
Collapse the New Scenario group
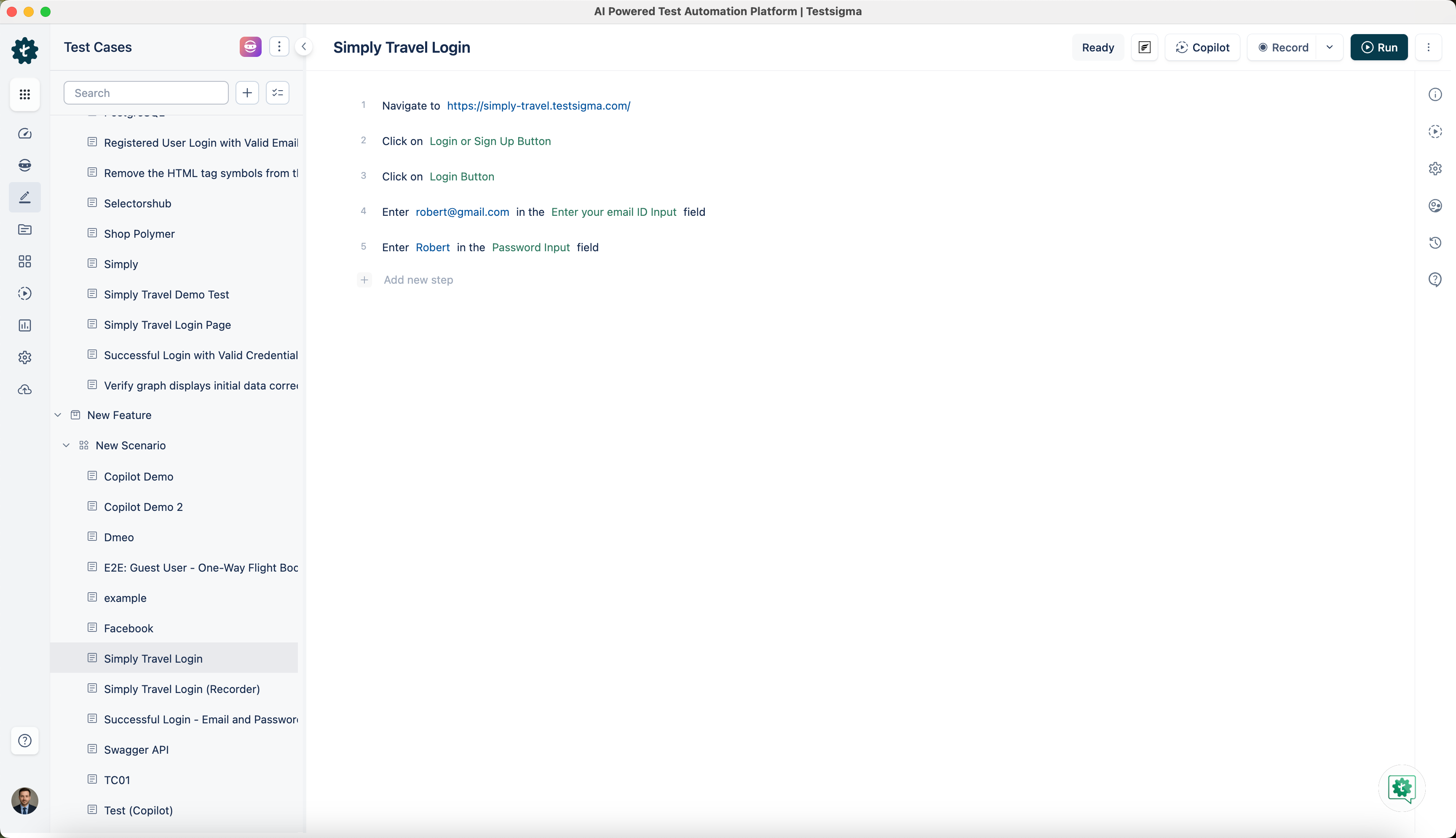[66, 446]
